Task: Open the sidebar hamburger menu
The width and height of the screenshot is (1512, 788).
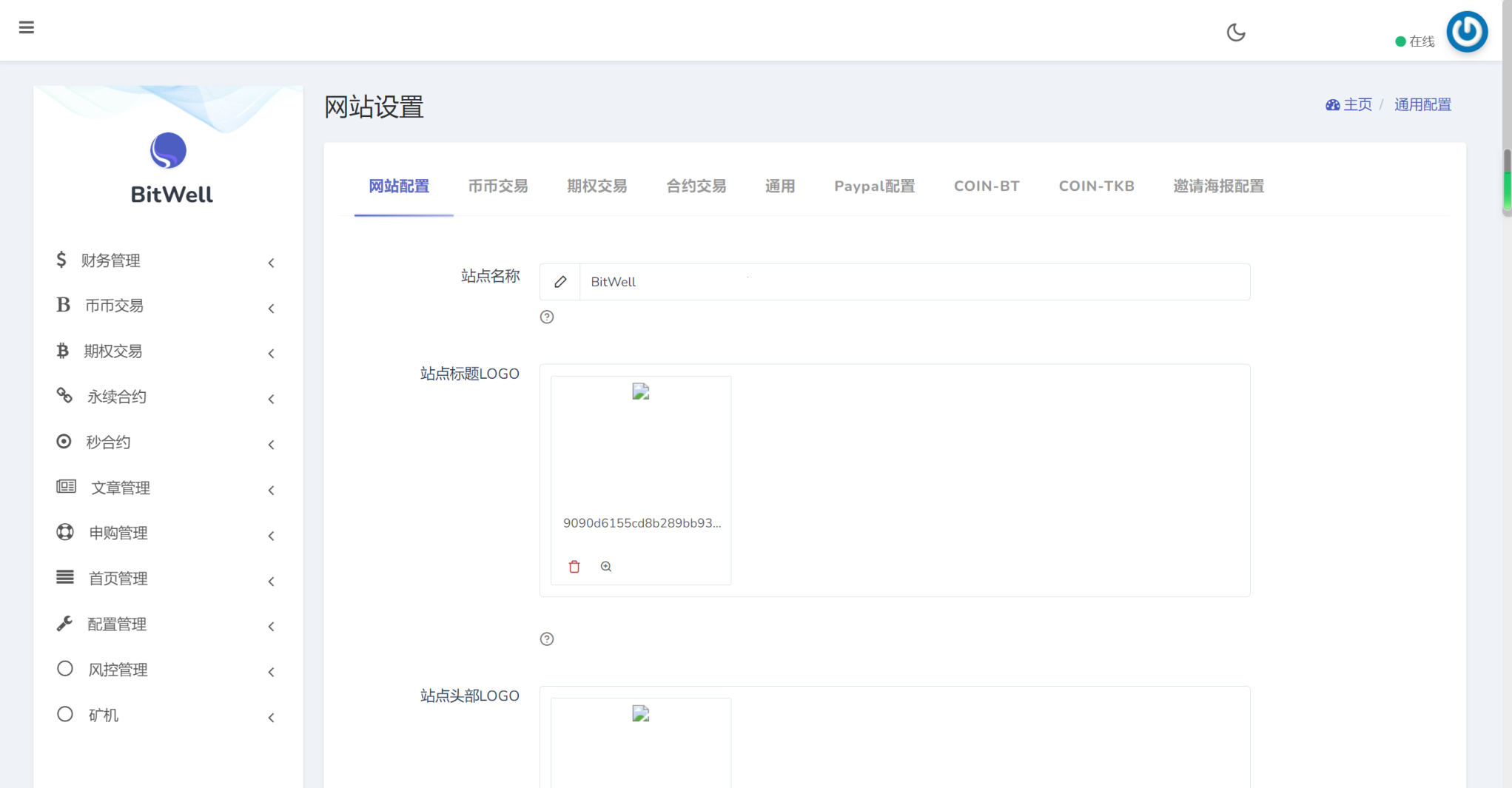Action: [27, 27]
